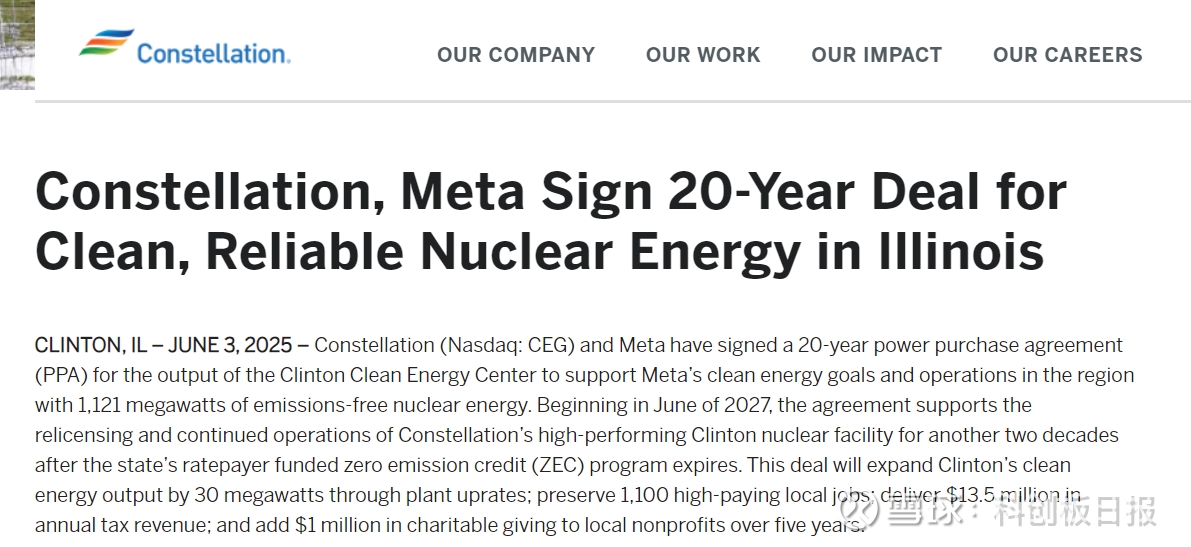Click the Constellation wordmark text
Image resolution: width=1191 pixels, height=547 pixels.
(x=213, y=53)
